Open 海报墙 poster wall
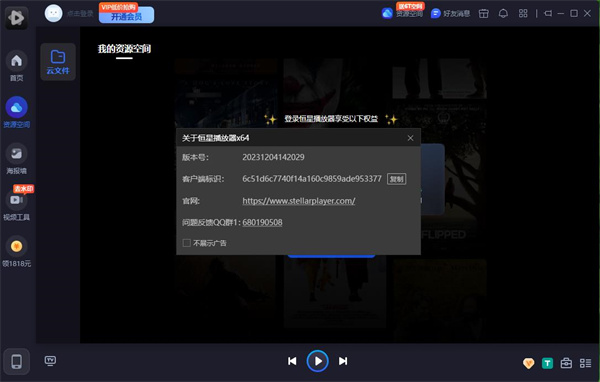Image resolution: width=600 pixels, height=382 pixels. [x=16, y=159]
